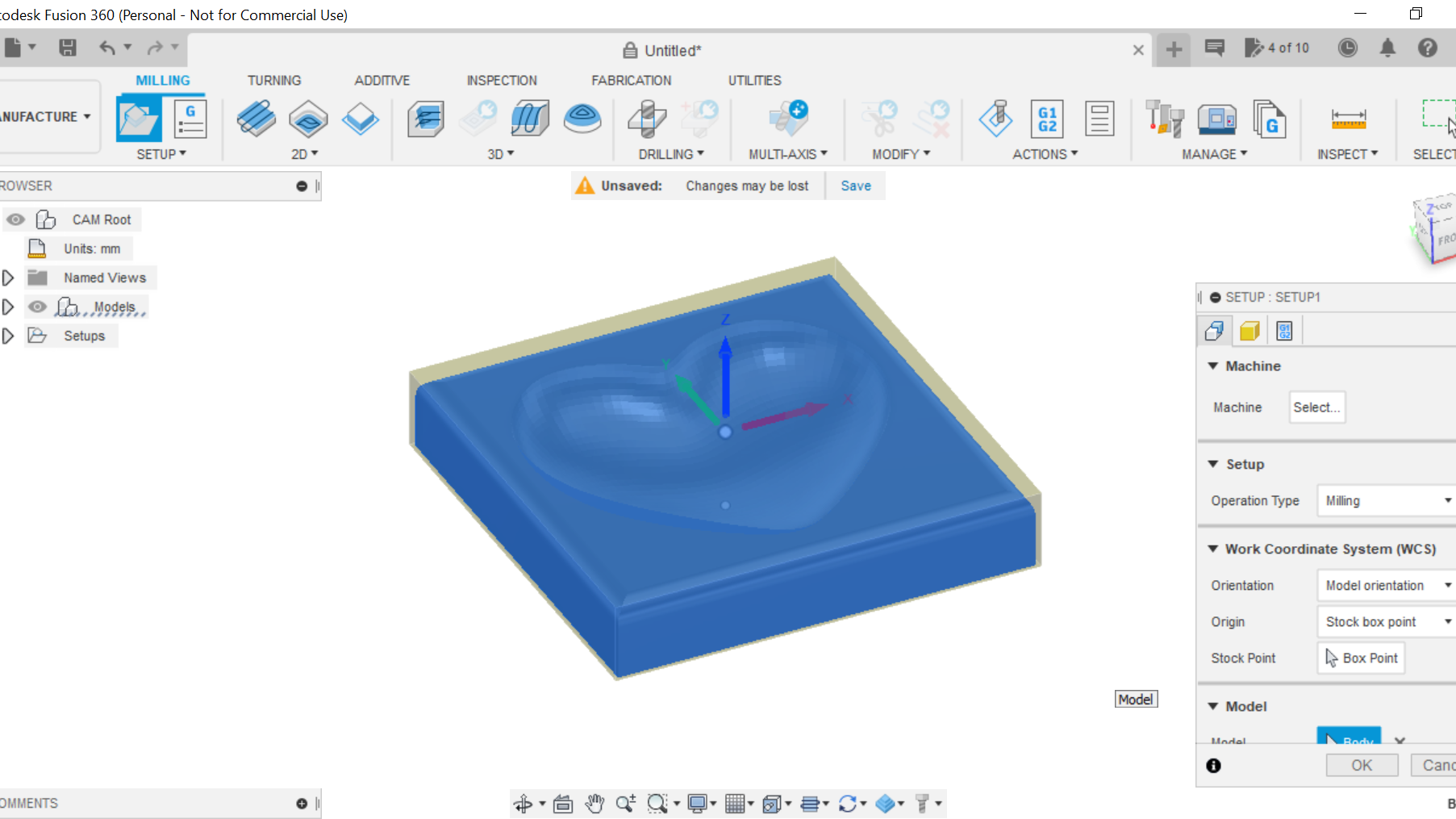The height and width of the screenshot is (819, 1456).
Task: Select the WCS origin point on model
Action: click(x=725, y=432)
